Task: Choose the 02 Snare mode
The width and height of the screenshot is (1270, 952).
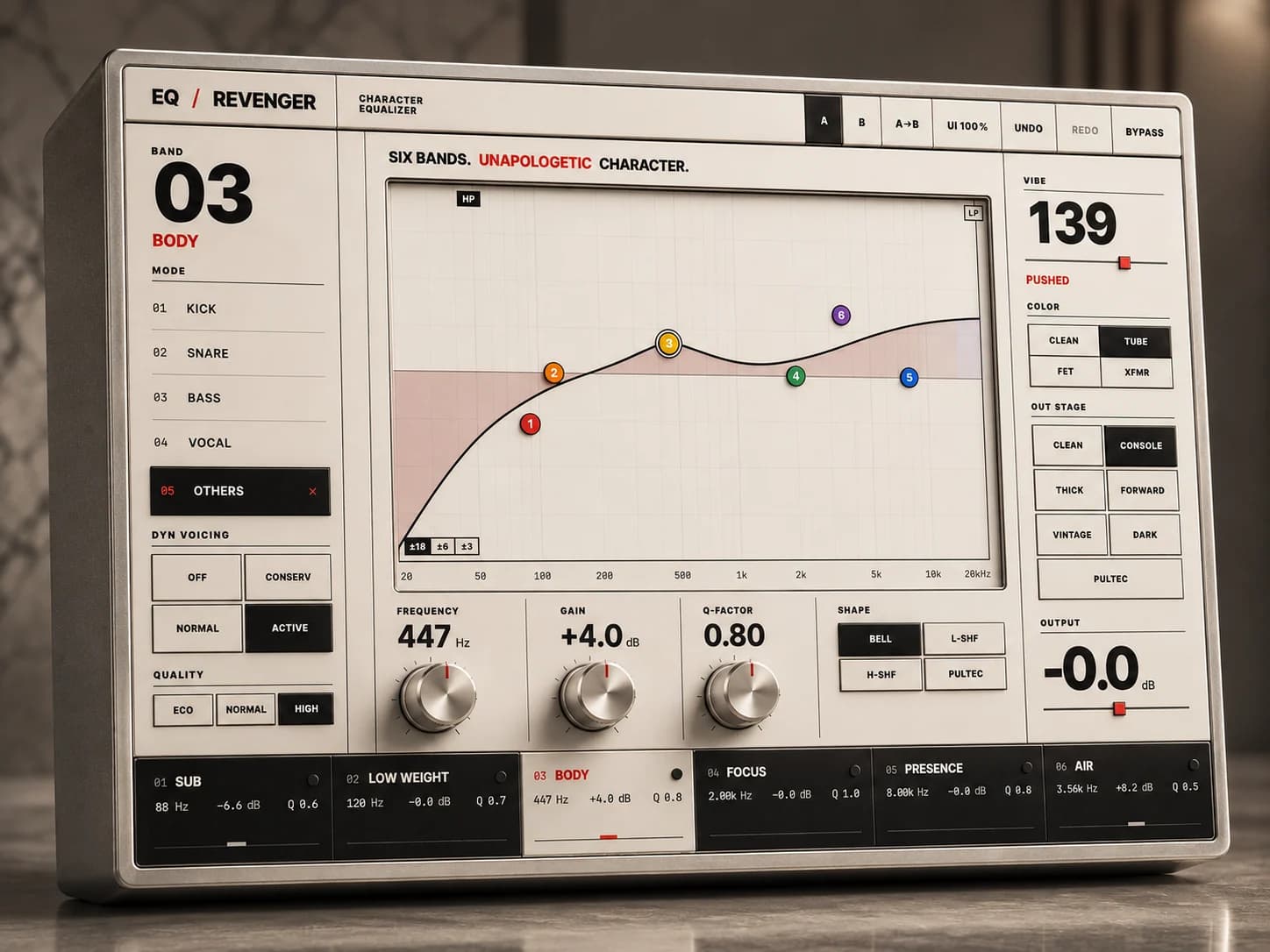Action: (238, 353)
